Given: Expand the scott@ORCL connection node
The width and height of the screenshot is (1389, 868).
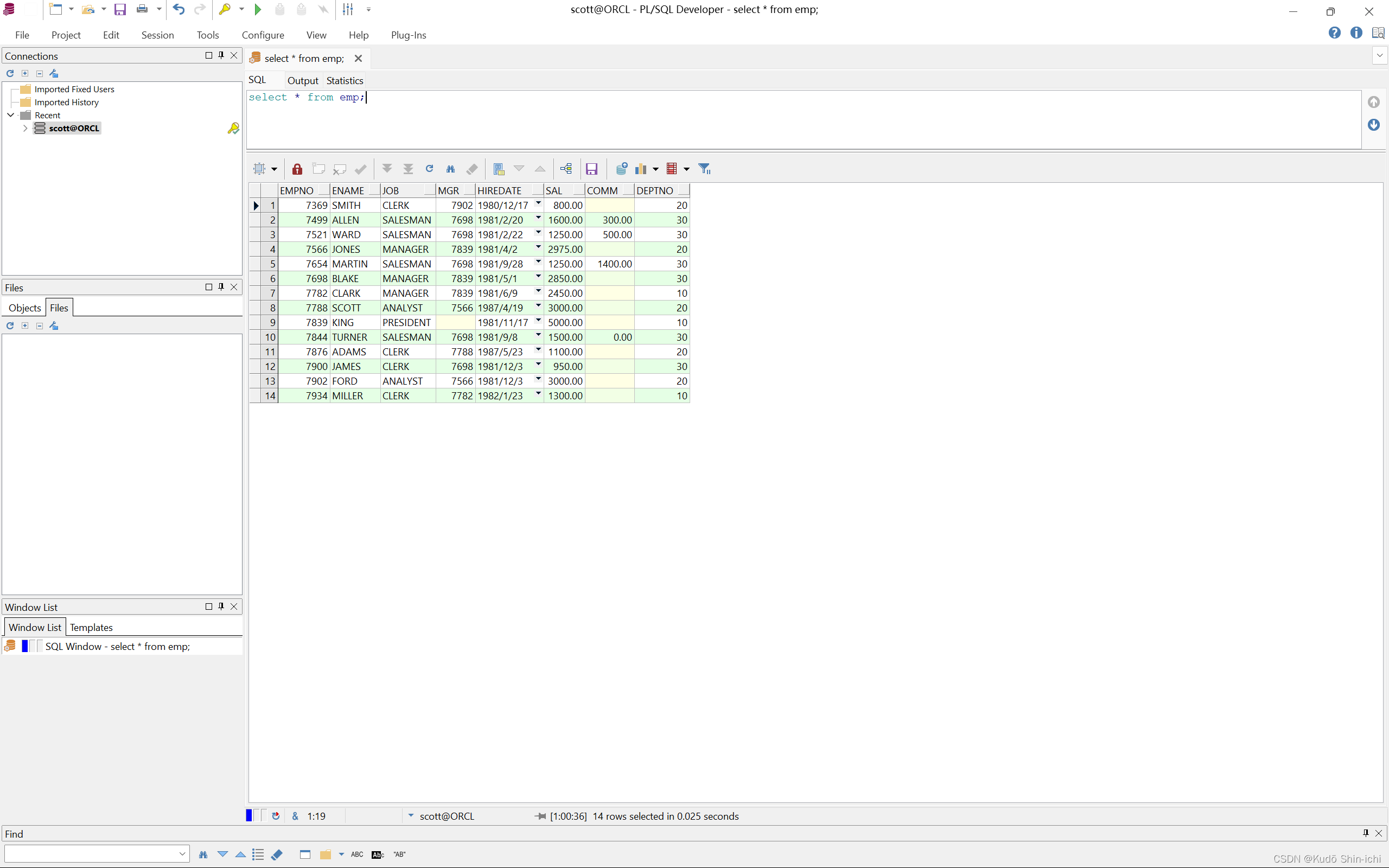Looking at the screenshot, I should (26, 128).
